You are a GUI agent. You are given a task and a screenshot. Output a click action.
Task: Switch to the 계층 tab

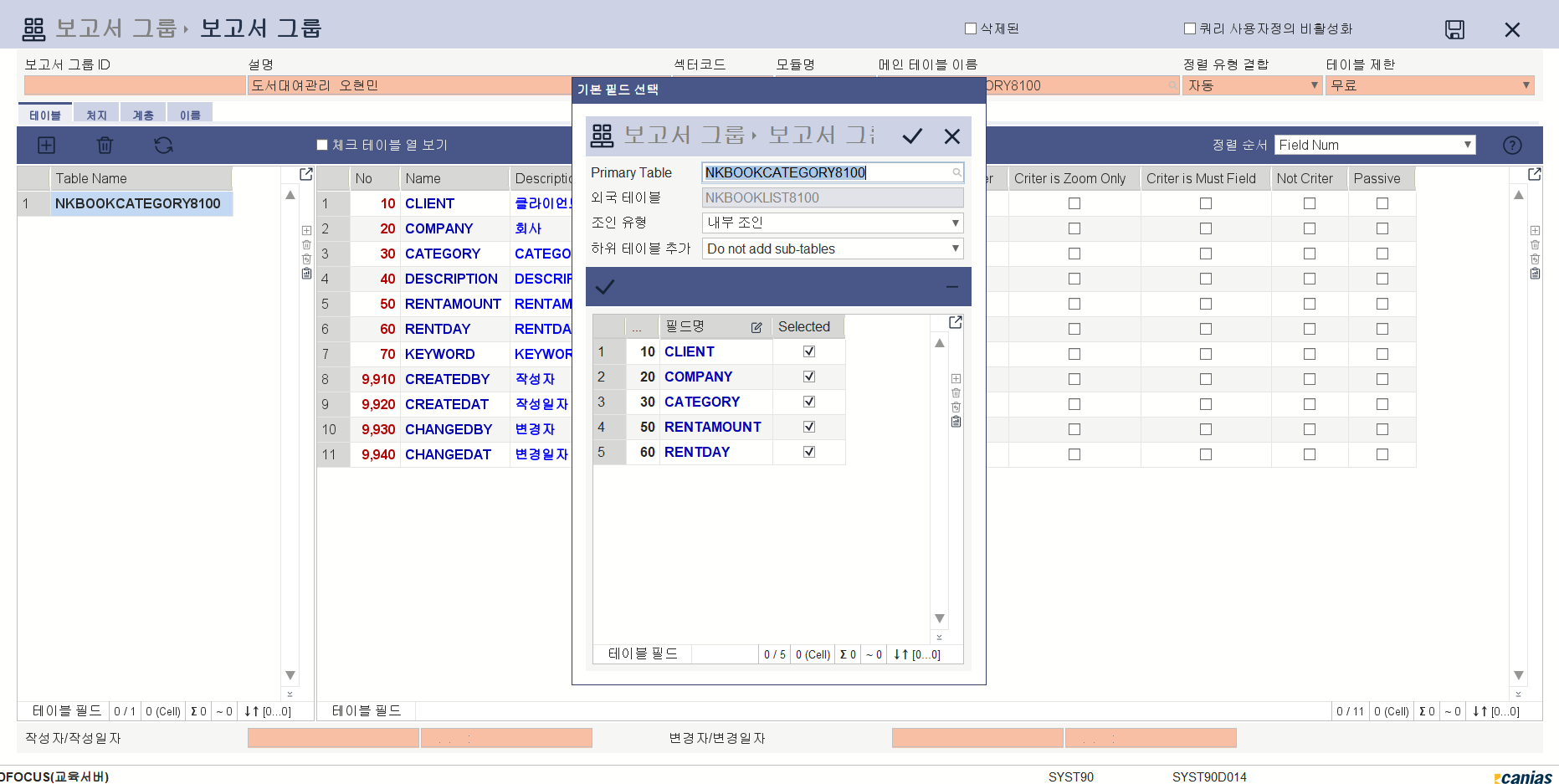[x=143, y=115]
